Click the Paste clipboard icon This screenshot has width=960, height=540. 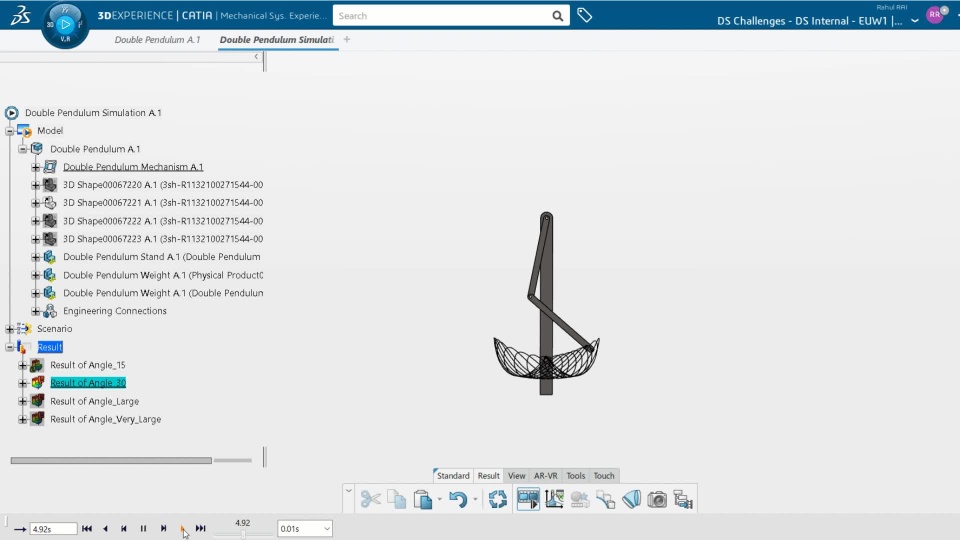tap(422, 499)
